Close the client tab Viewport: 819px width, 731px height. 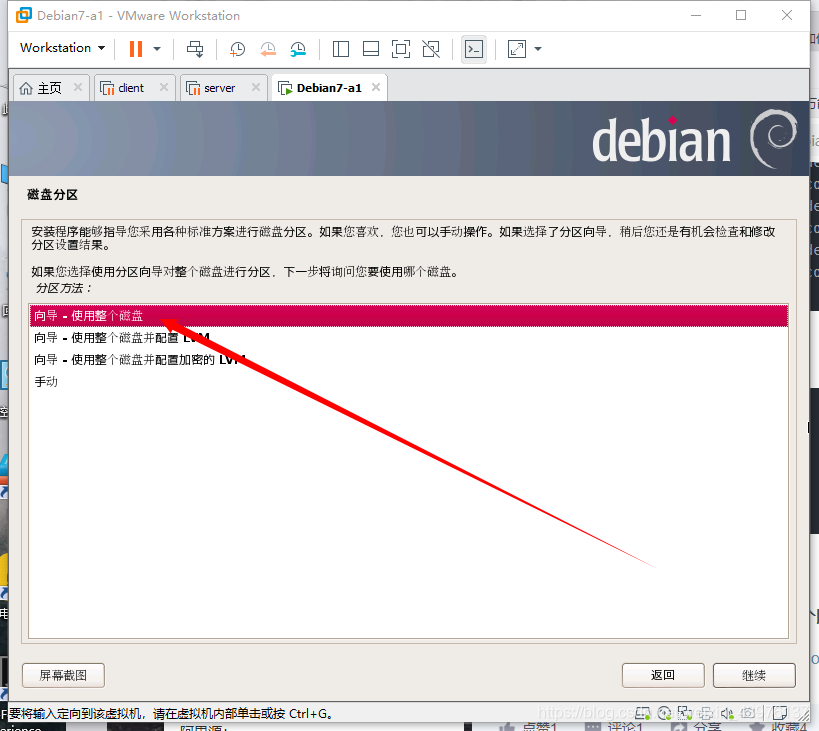[164, 87]
